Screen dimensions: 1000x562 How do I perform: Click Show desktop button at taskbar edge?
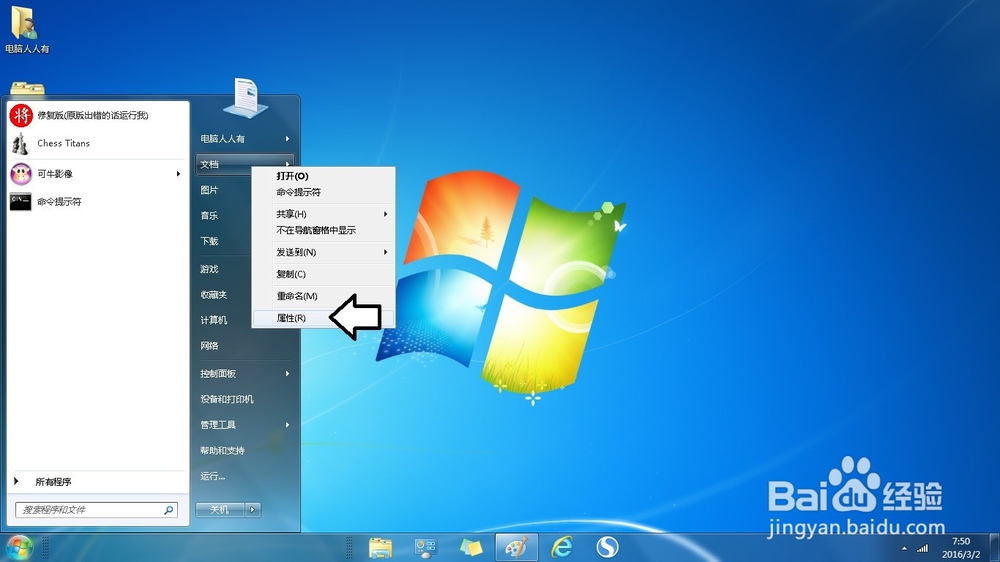tap(994, 548)
